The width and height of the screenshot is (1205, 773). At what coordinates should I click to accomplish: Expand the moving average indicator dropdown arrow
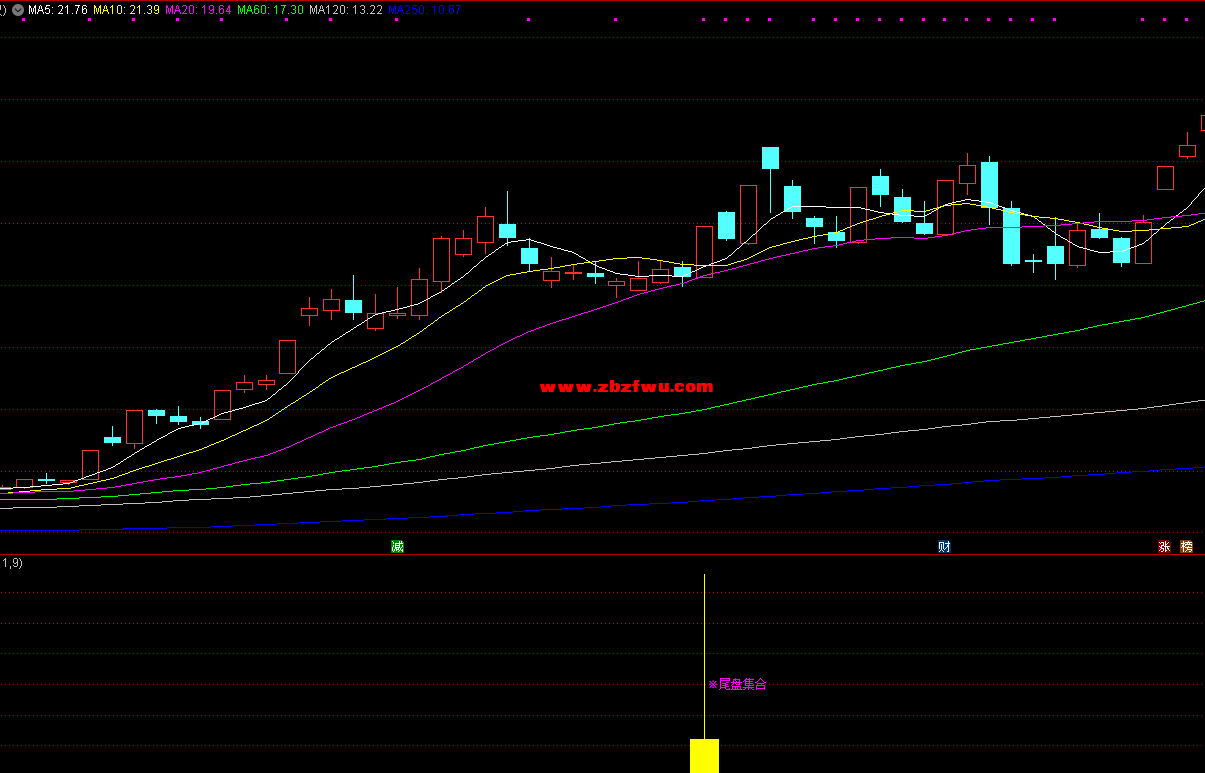tap(17, 9)
